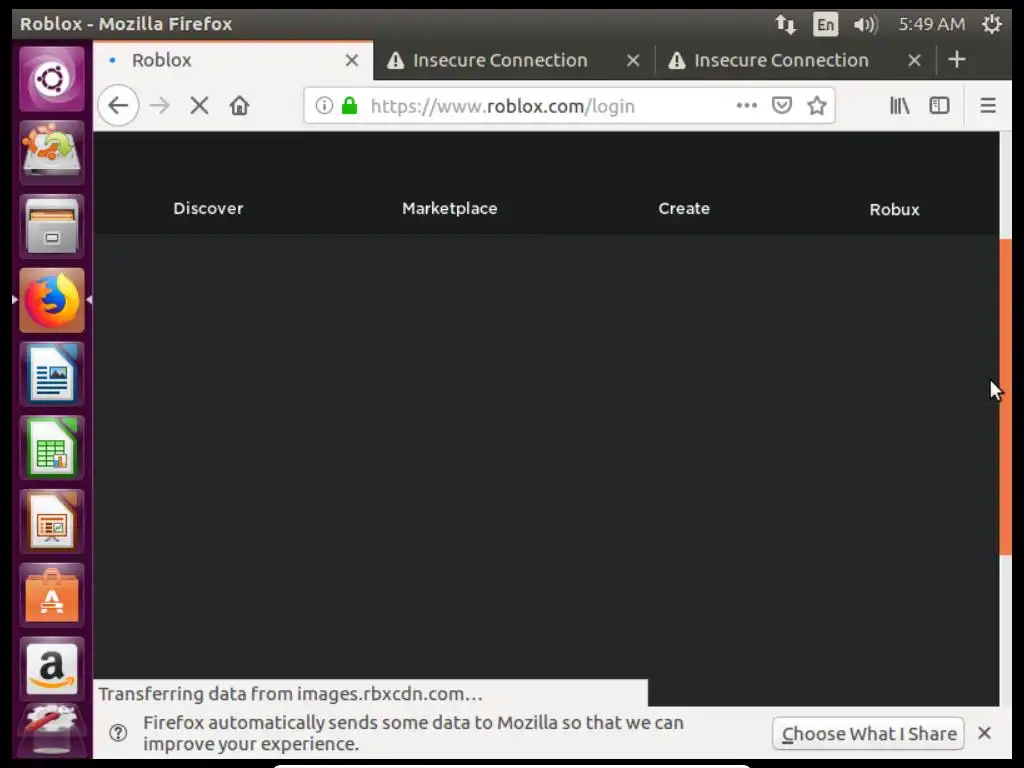
Task: Open the Firefox home page icon
Action: (x=239, y=105)
